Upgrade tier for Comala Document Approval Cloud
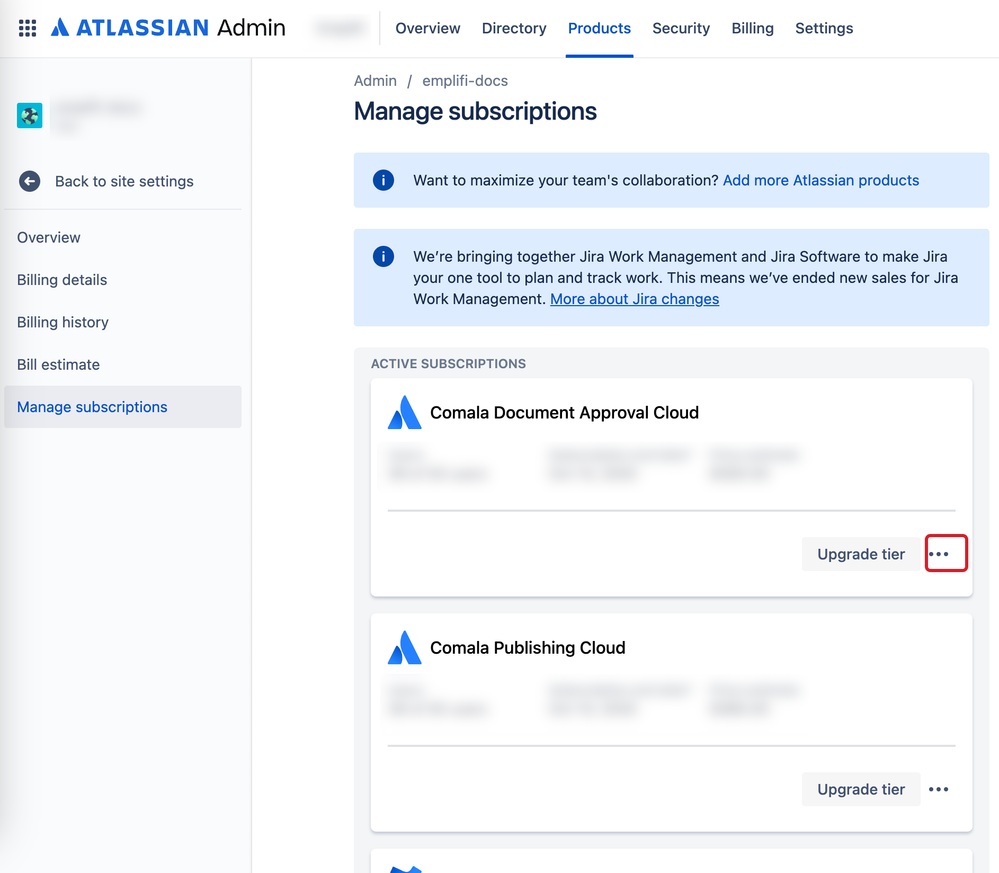The width and height of the screenshot is (999, 873). (861, 554)
